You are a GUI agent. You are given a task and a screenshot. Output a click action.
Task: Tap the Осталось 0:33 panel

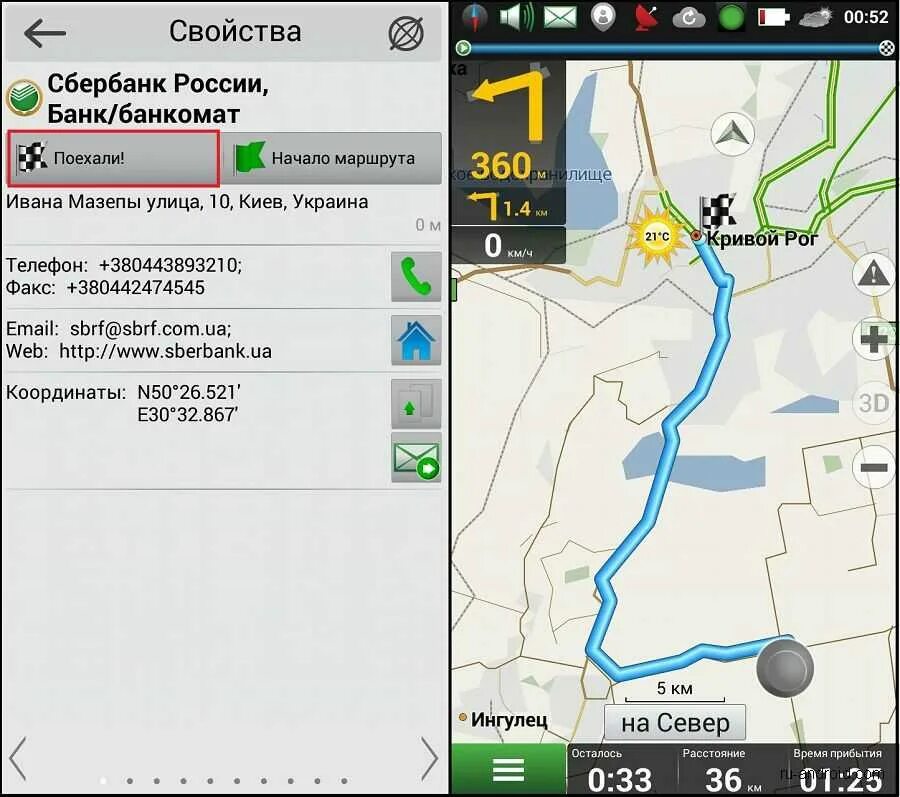click(x=620, y=769)
